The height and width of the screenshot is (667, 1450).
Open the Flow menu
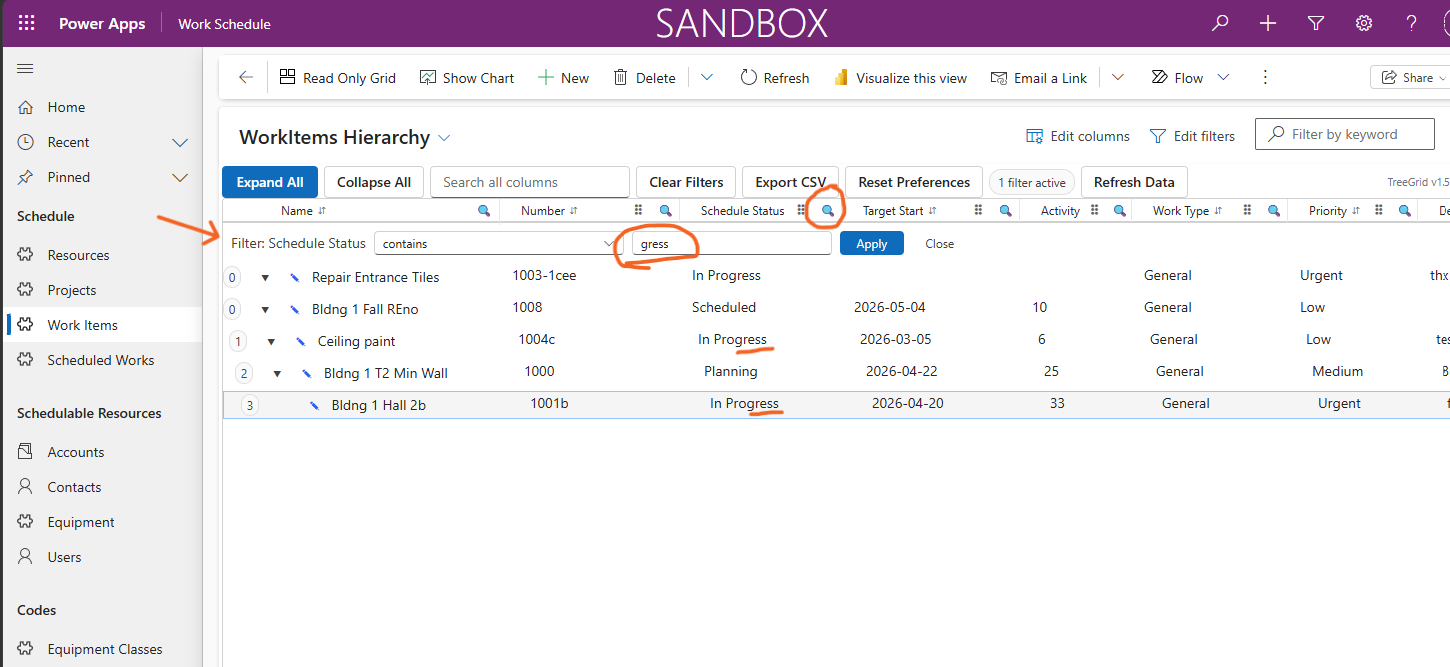click(x=1190, y=77)
